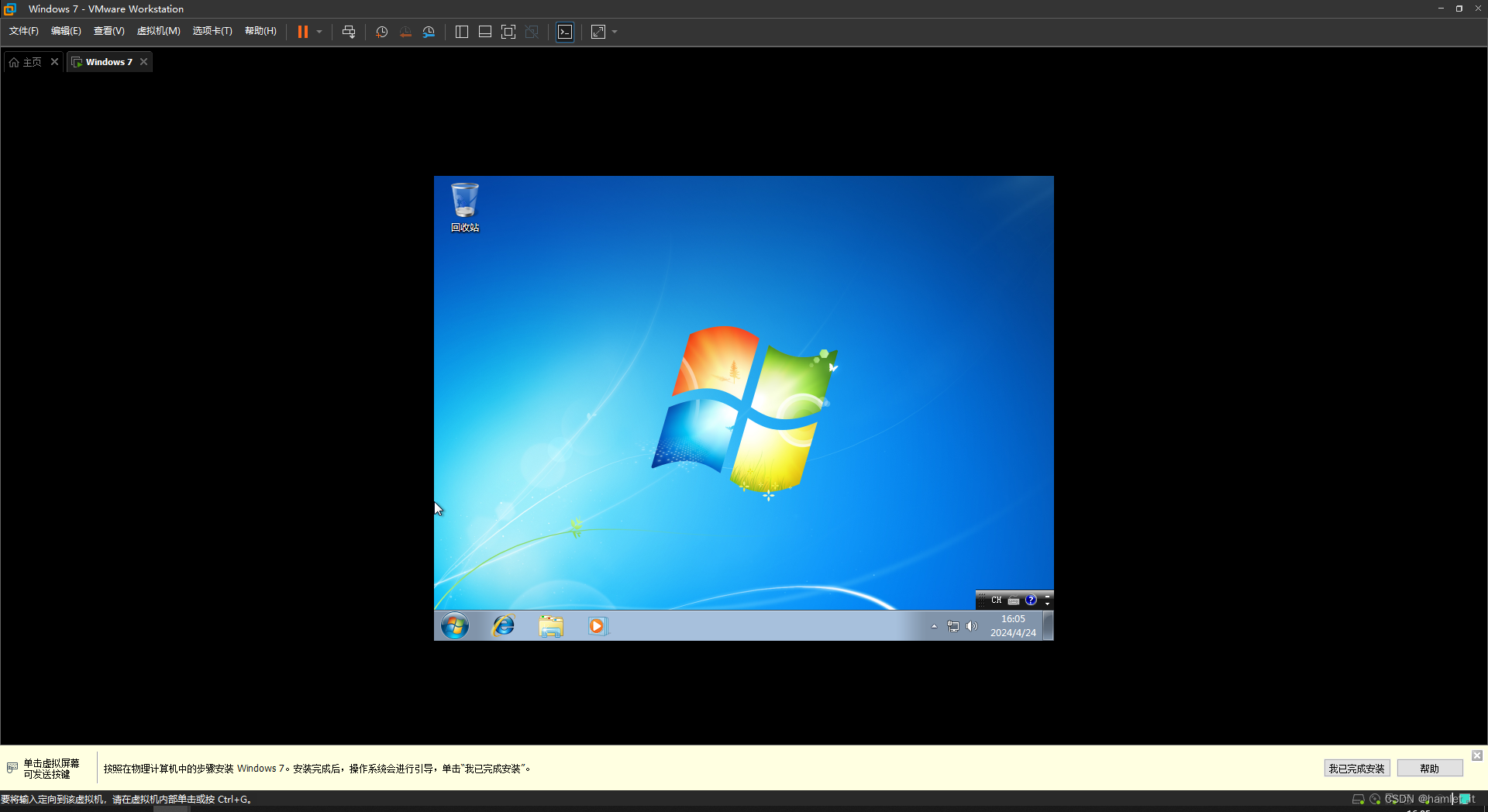Screen dimensions: 1488x812
Task: Open the 选项卡(T) menu
Action: pyautogui.click(x=212, y=31)
